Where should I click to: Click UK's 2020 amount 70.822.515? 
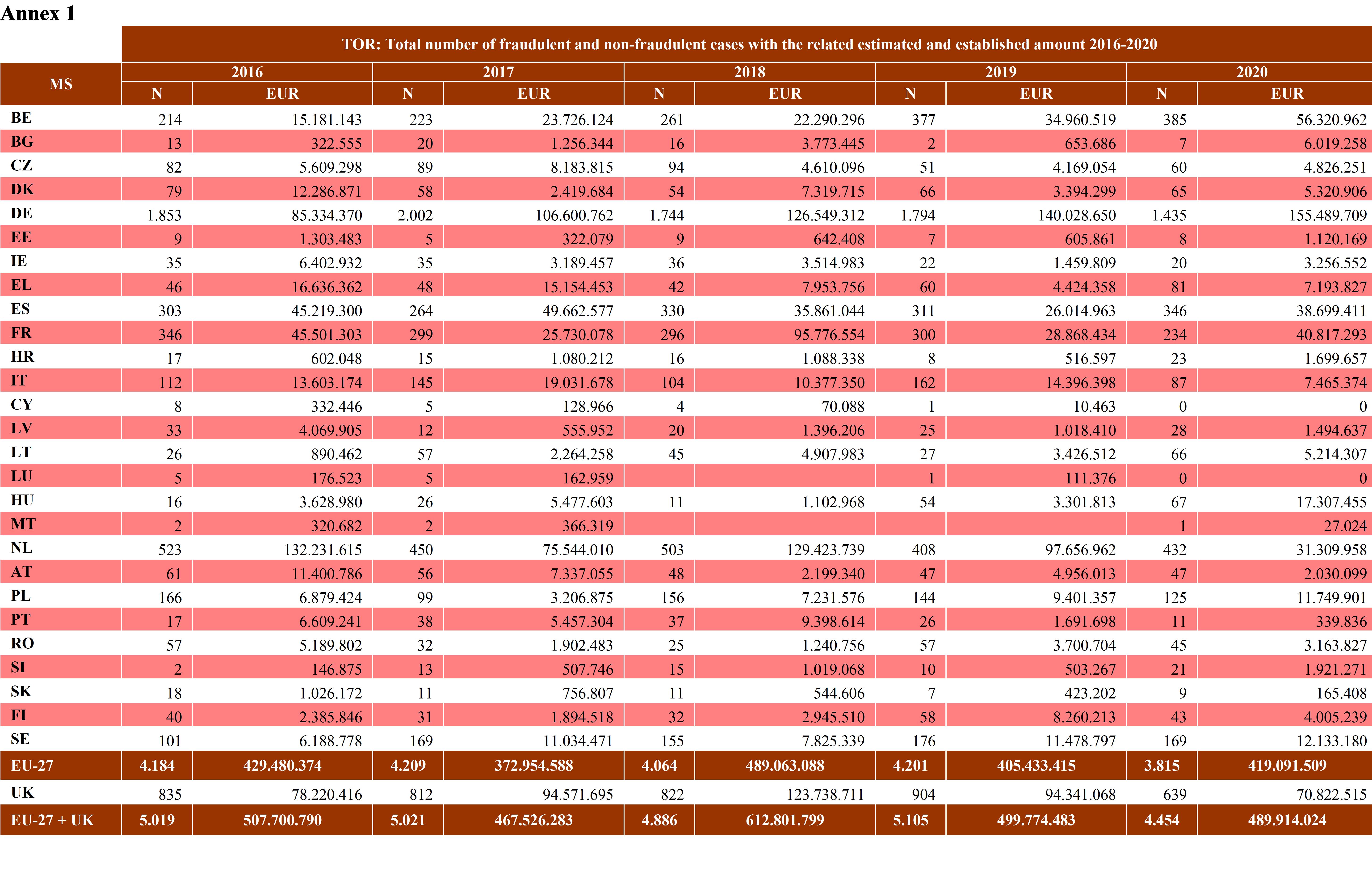tap(1331, 795)
